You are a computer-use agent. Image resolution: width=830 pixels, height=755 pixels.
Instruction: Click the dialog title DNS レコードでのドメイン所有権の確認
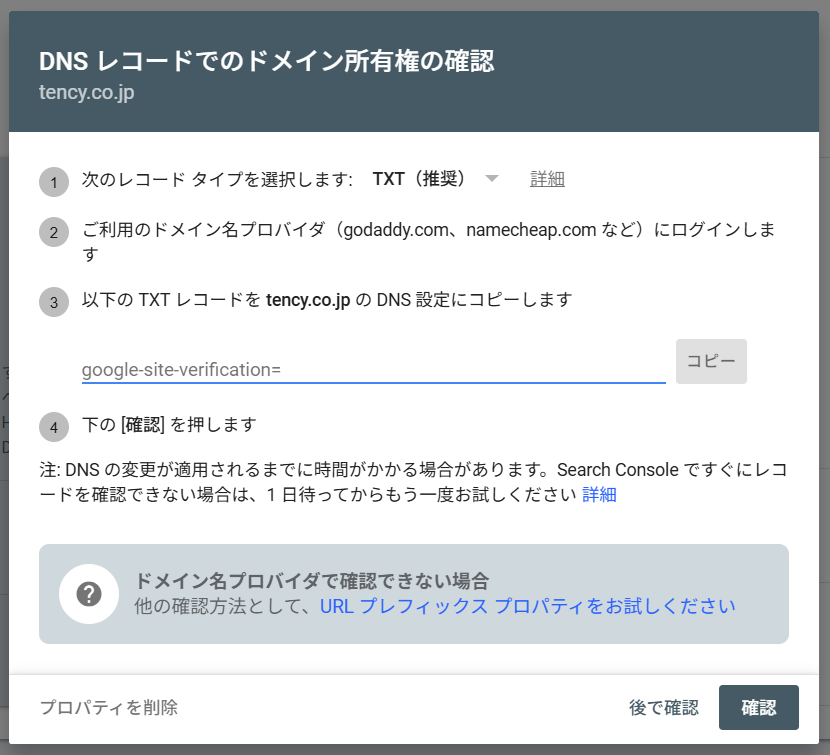tap(266, 62)
